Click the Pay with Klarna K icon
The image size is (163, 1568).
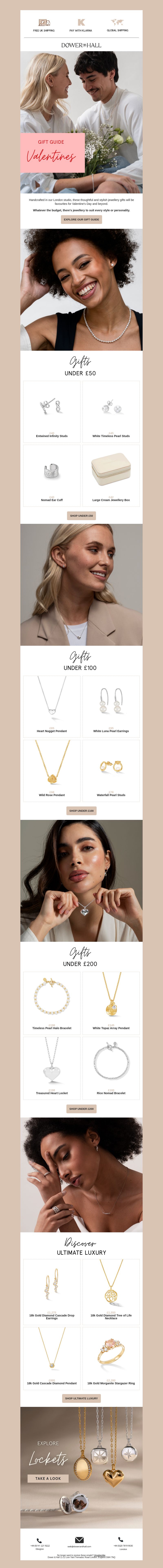click(81, 23)
